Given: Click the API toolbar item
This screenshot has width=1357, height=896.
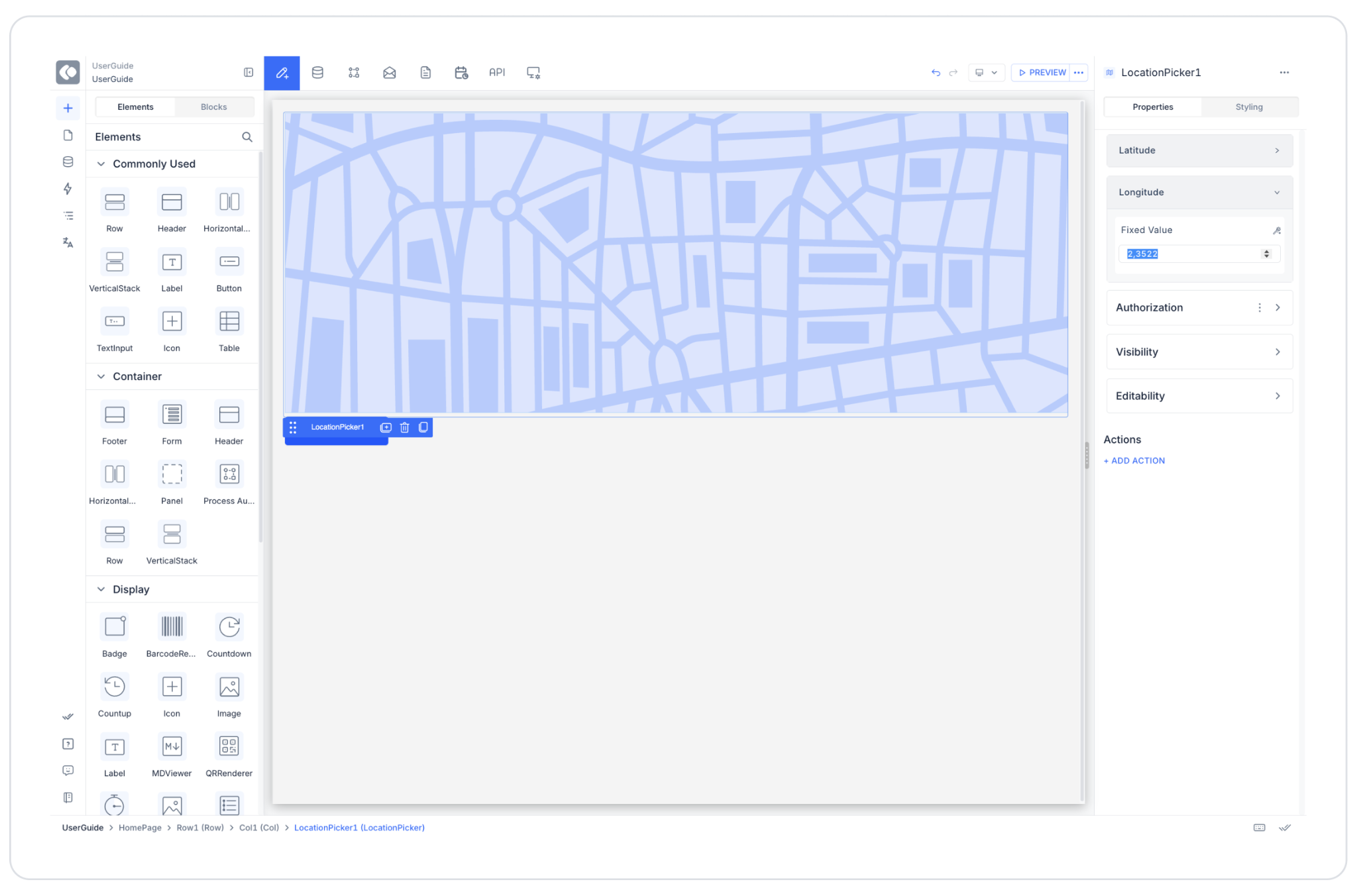Looking at the screenshot, I should pyautogui.click(x=497, y=73).
